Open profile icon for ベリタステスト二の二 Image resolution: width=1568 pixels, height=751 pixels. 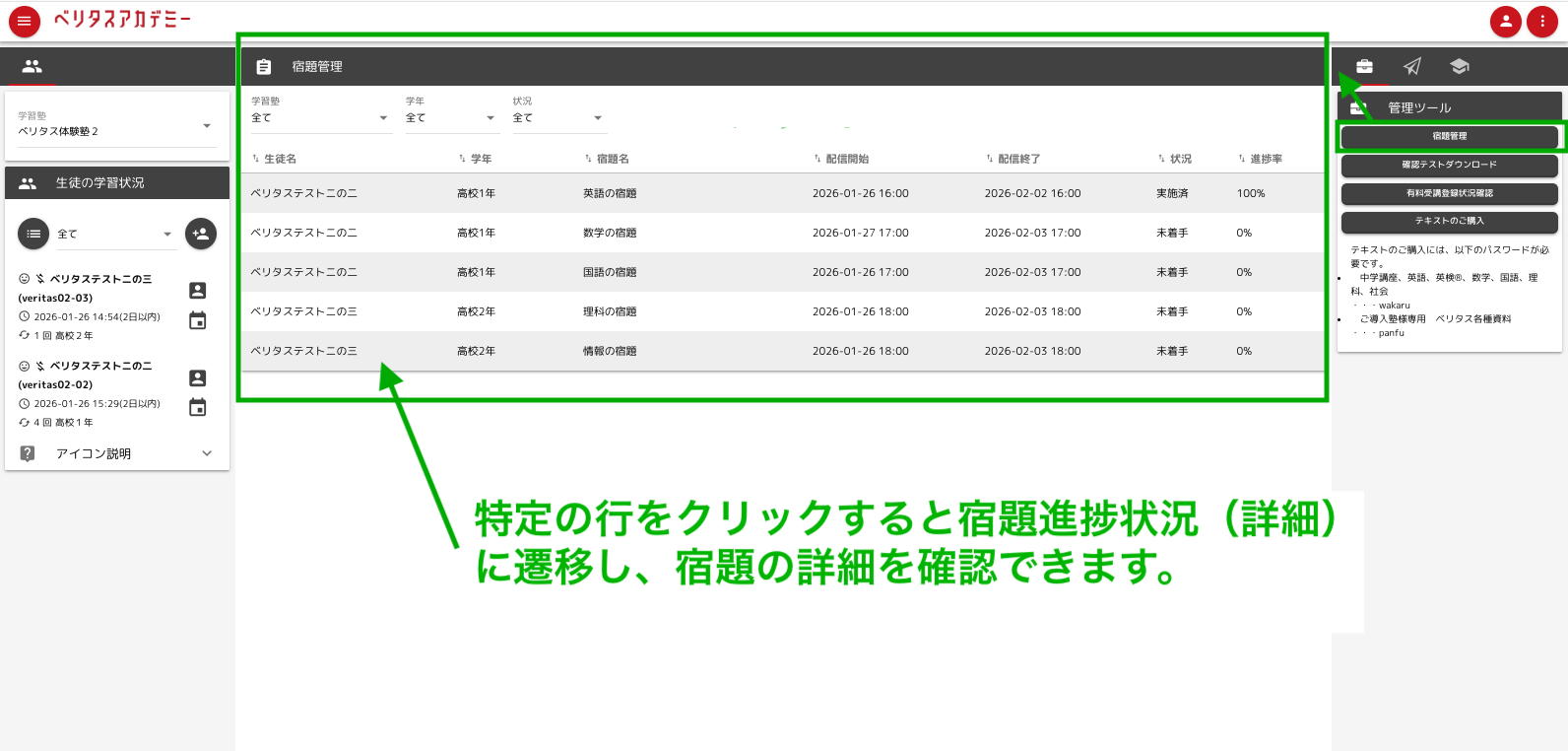198,378
